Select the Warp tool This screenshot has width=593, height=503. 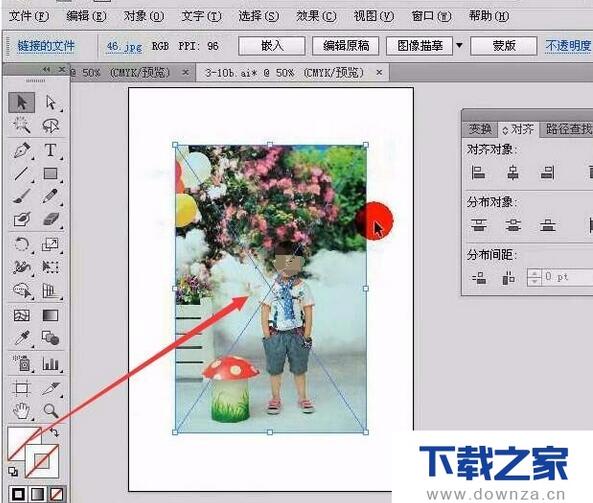pyautogui.click(x=22, y=267)
